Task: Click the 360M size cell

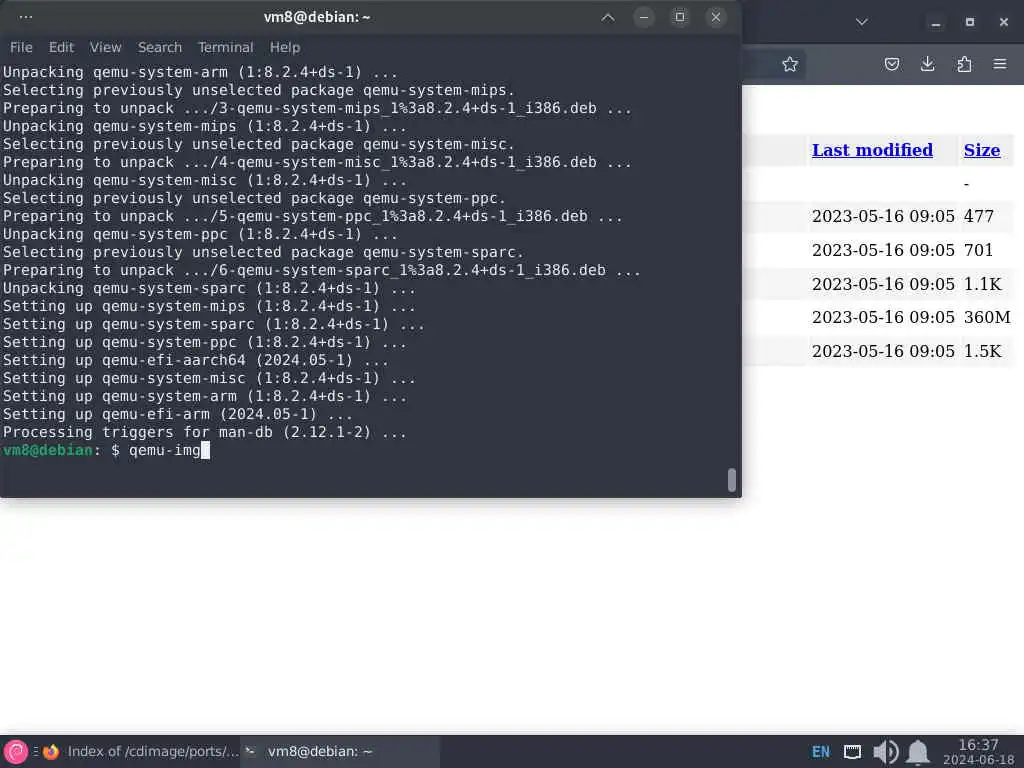Action: click(x=987, y=317)
